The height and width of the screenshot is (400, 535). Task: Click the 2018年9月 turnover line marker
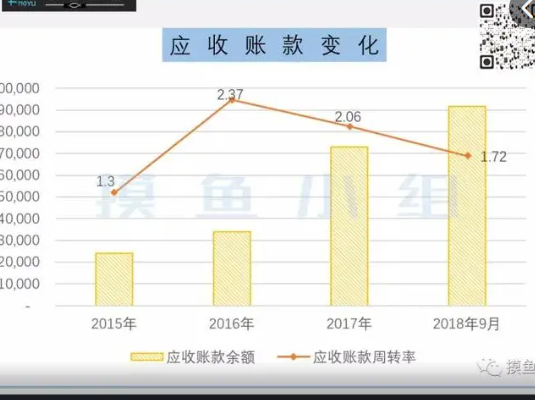click(x=468, y=156)
